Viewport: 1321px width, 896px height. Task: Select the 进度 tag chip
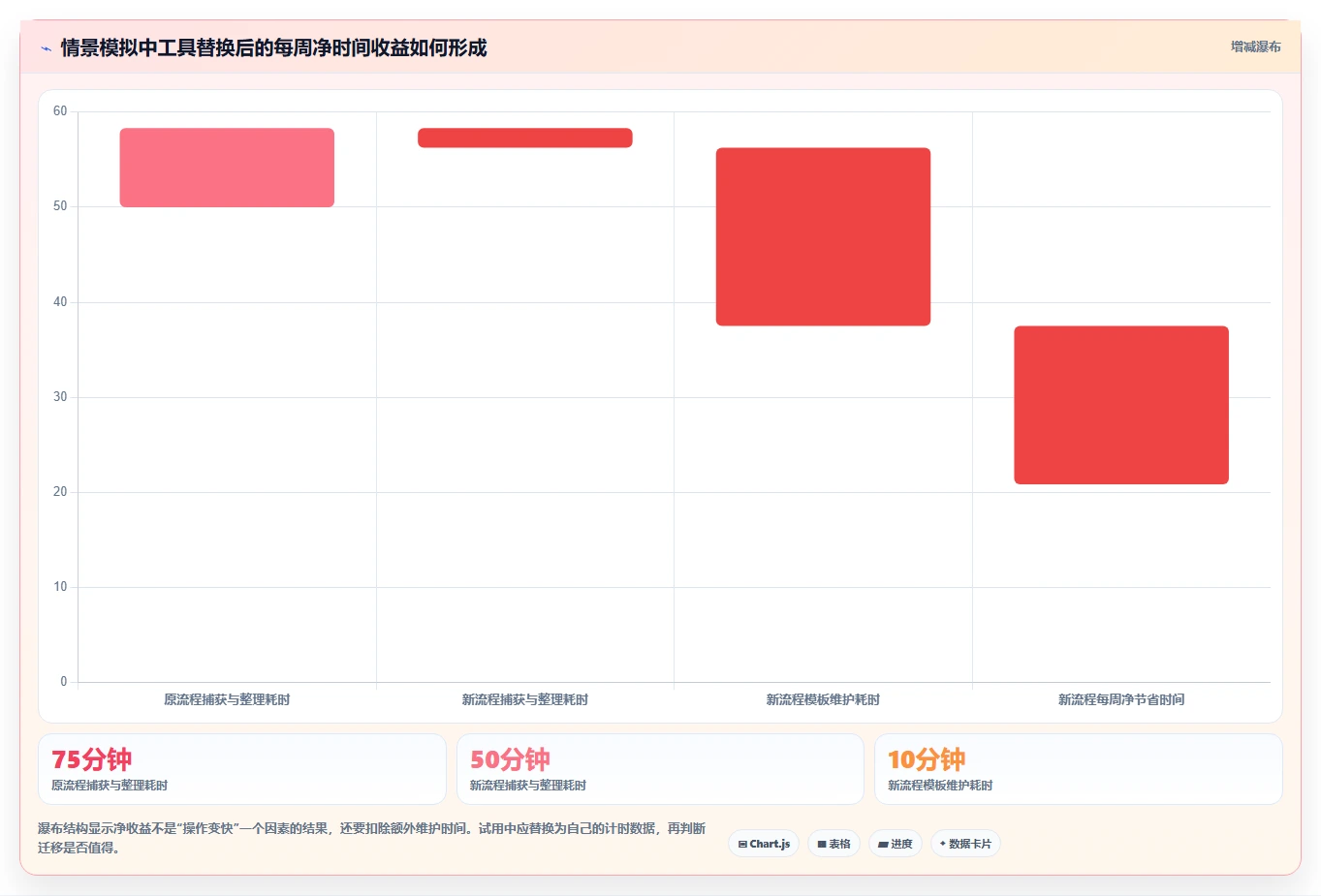click(x=896, y=844)
